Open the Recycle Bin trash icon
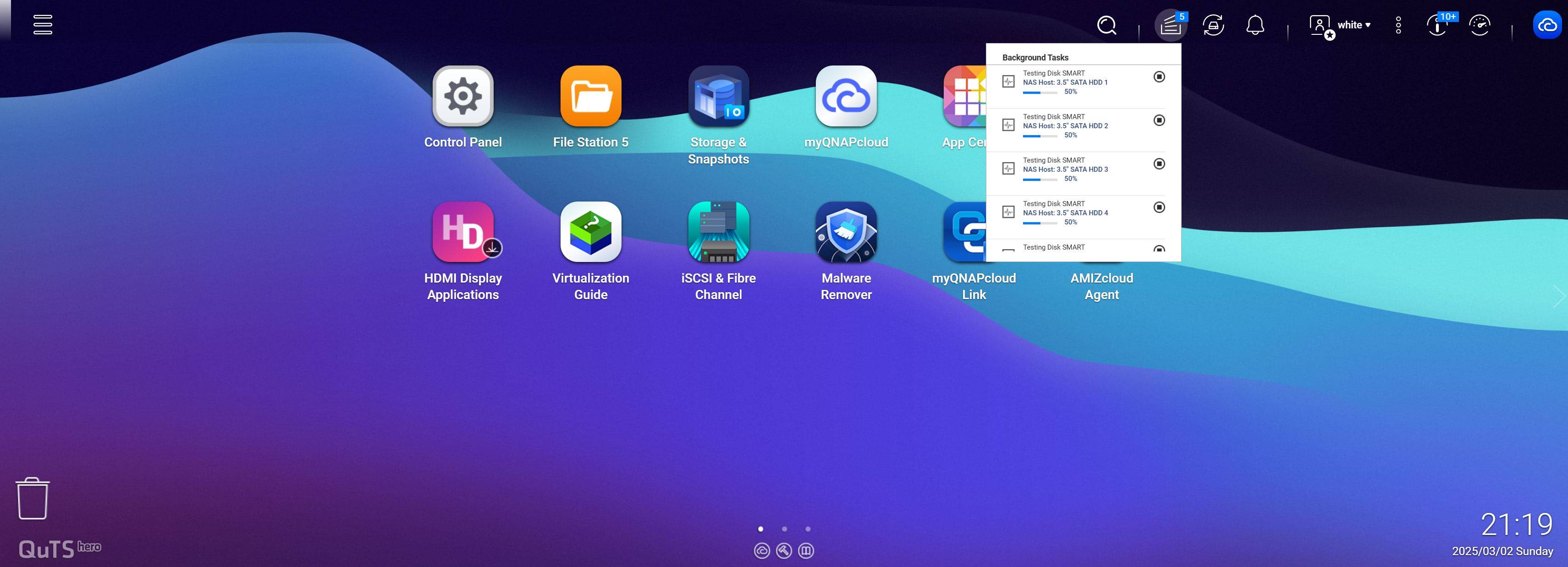The height and width of the screenshot is (567, 1568). pos(32,498)
